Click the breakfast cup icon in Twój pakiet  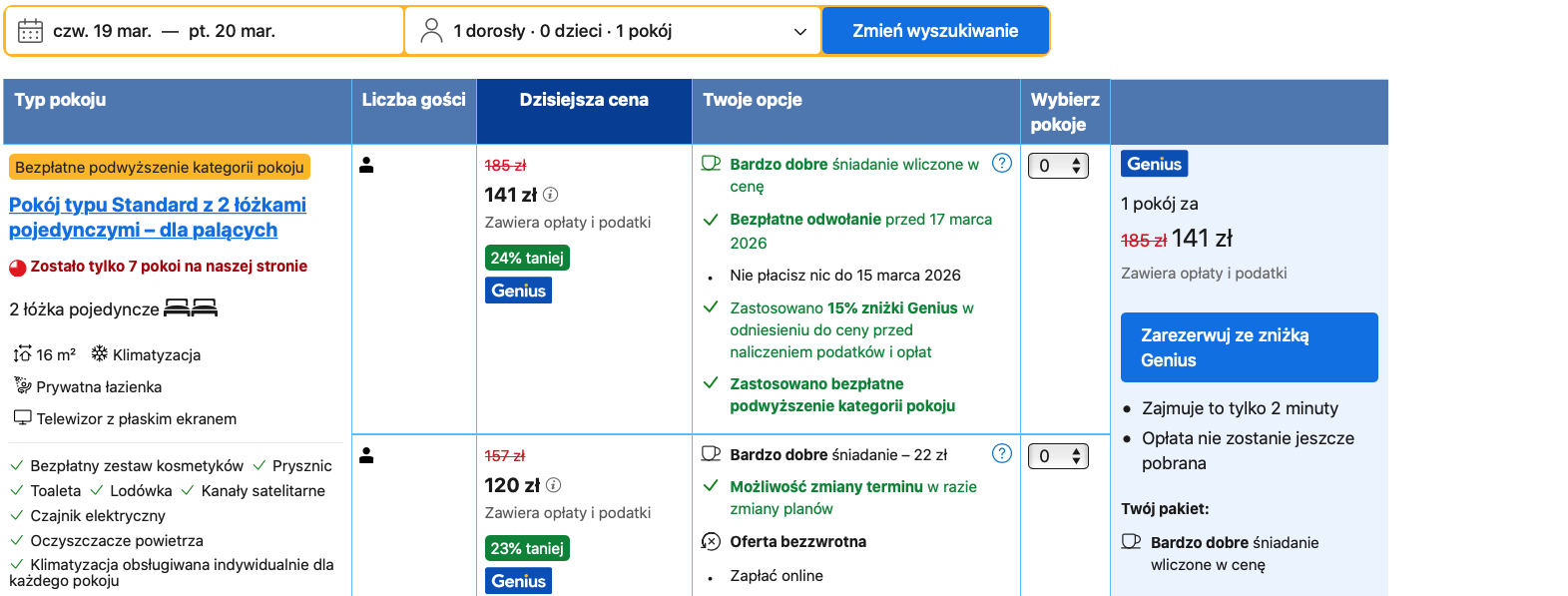click(x=1131, y=541)
